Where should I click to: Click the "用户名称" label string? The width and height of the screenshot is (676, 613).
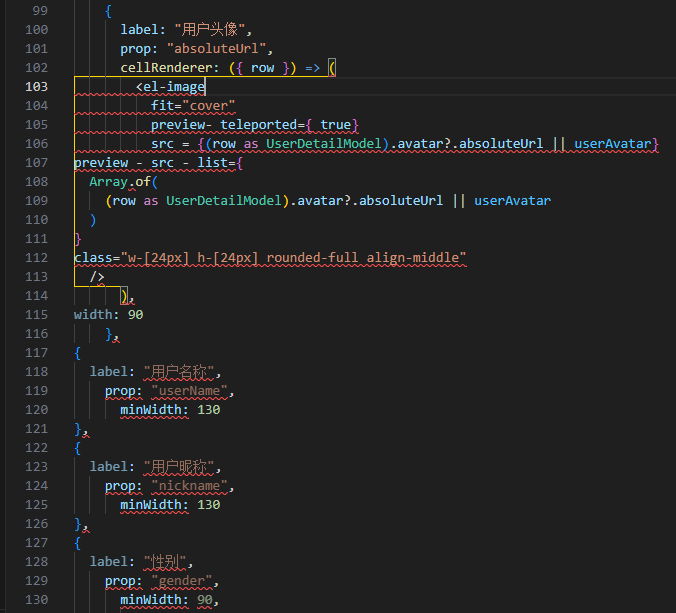click(178, 372)
